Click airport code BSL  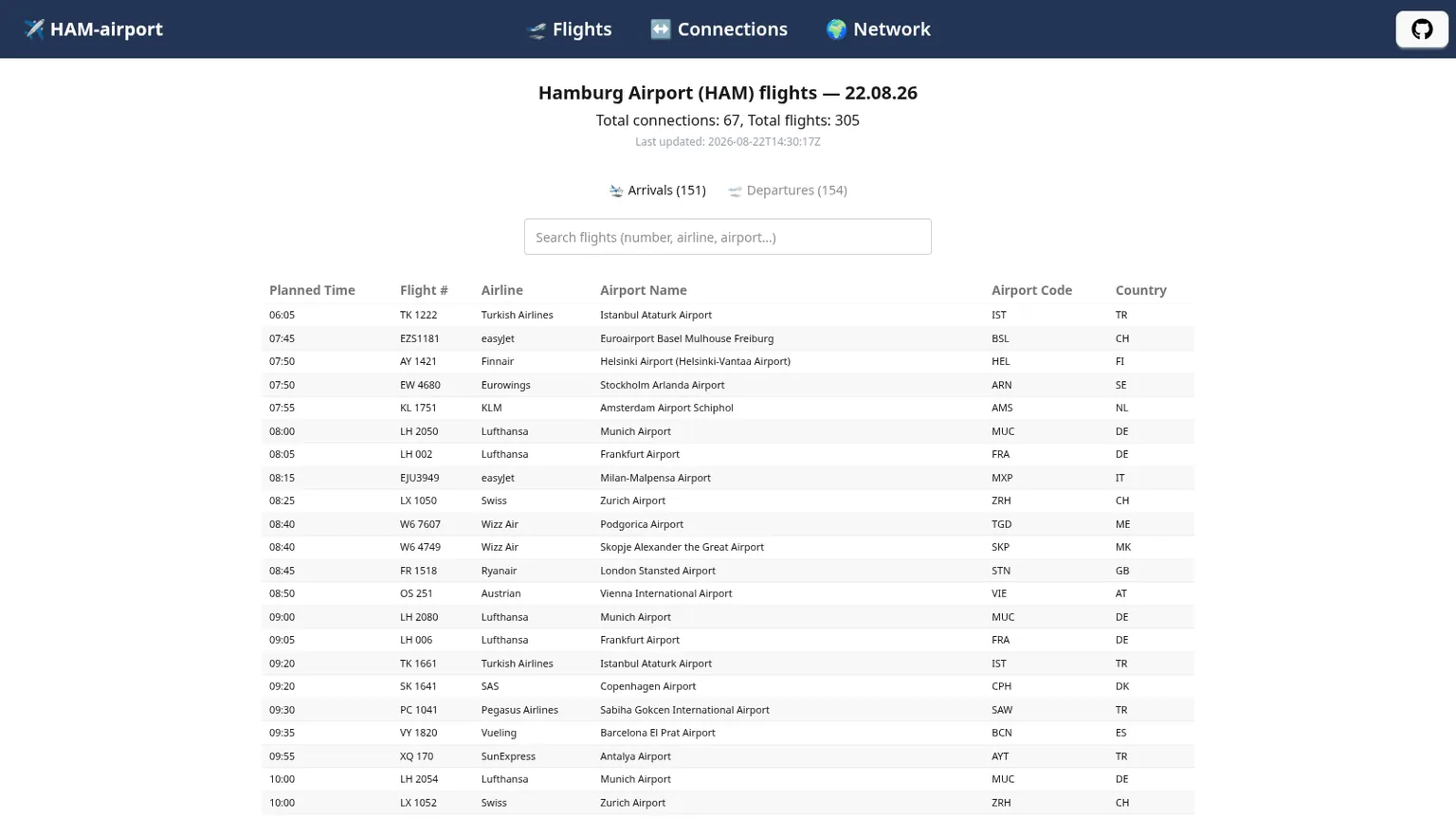coord(1000,338)
